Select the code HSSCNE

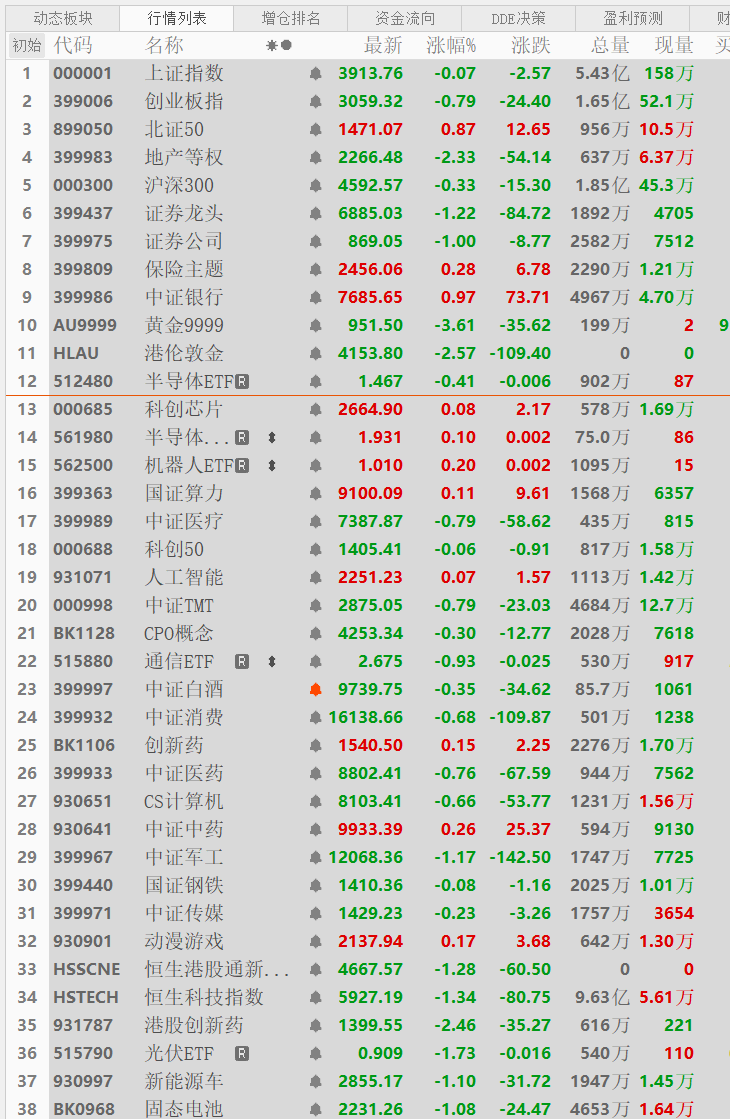point(86,970)
